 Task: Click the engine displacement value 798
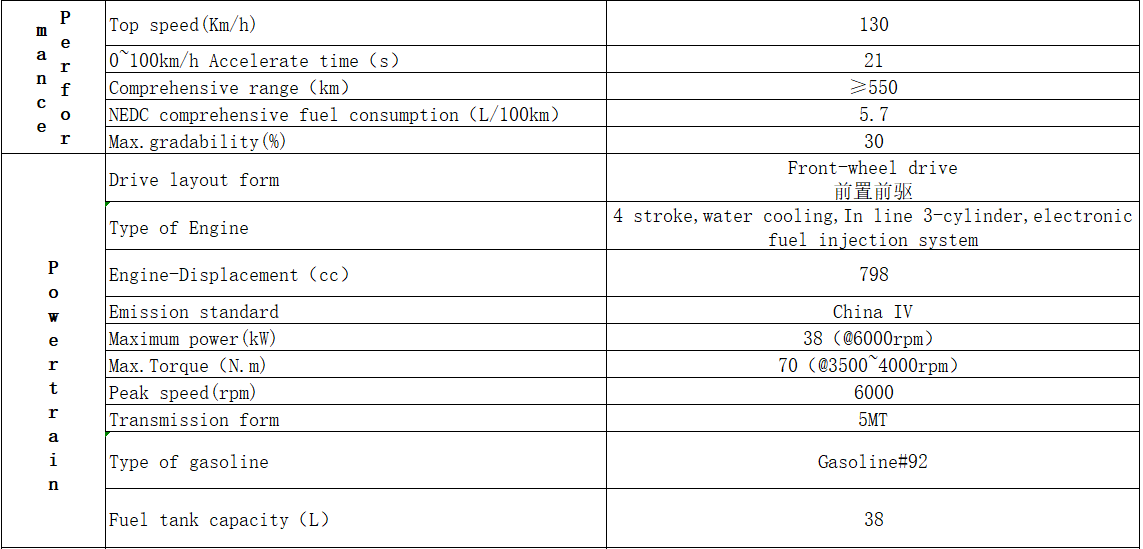point(874,273)
